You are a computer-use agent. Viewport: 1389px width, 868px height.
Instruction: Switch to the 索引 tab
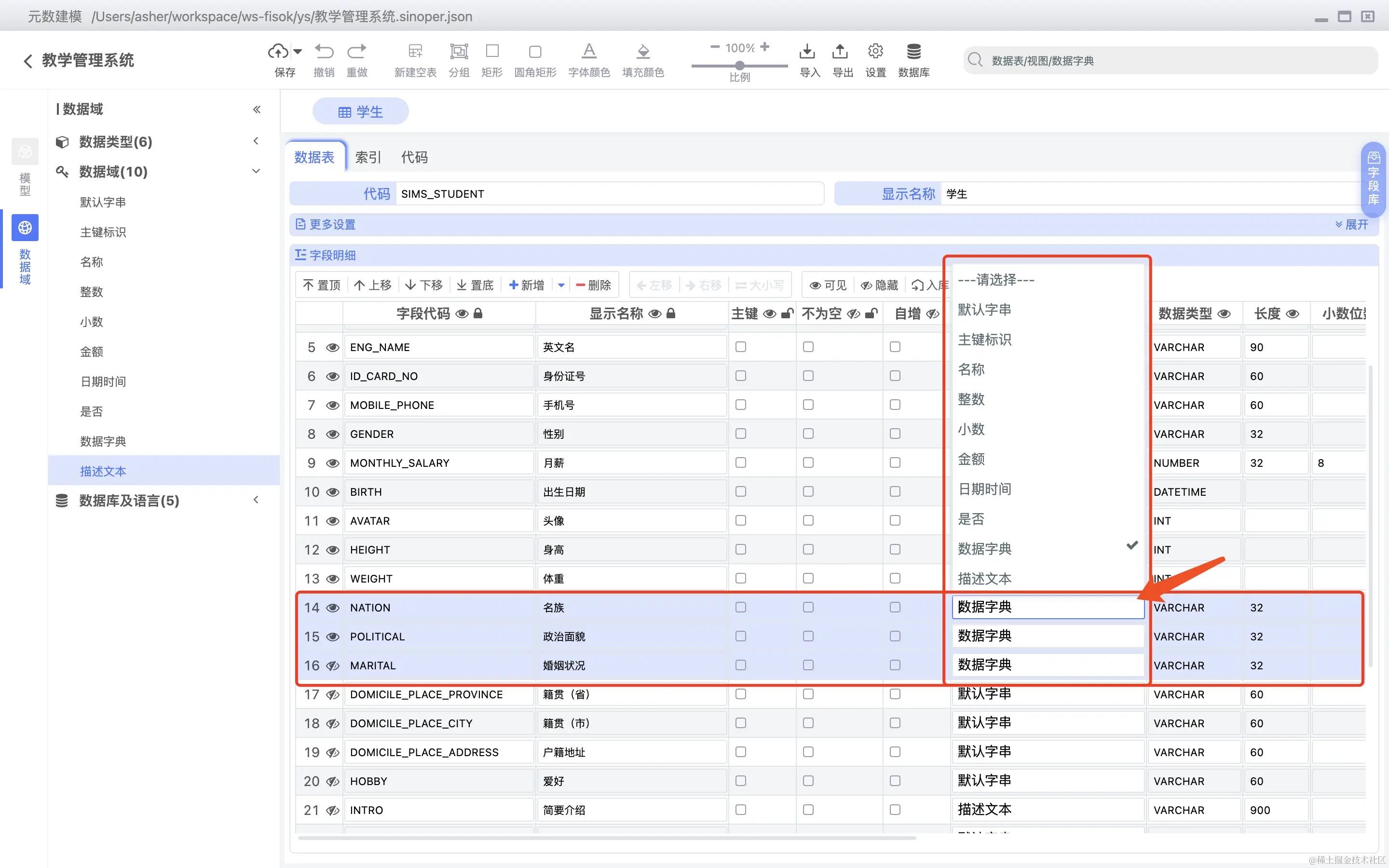point(368,157)
